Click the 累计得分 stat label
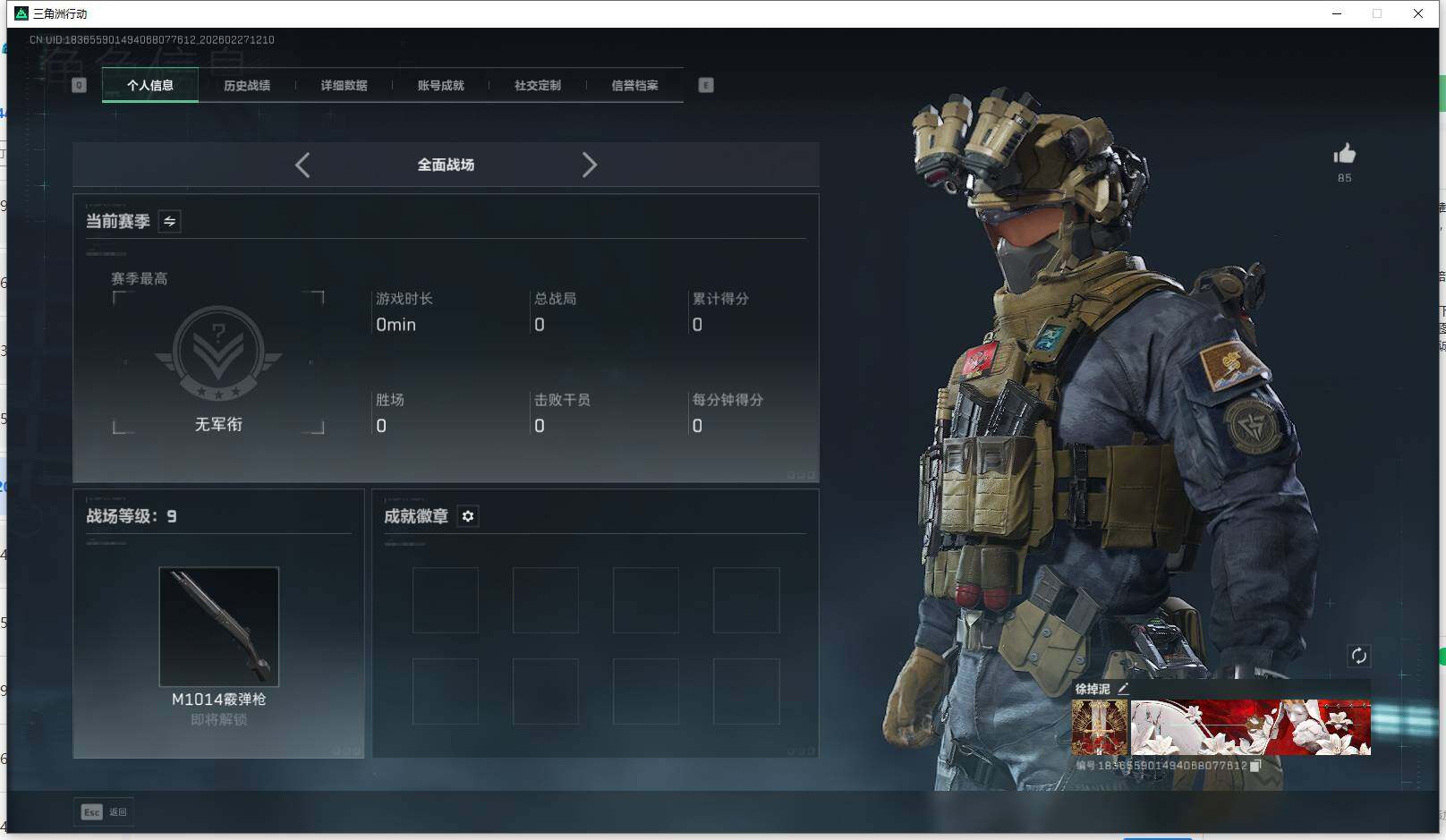Screen dimensions: 1446x840 coord(720,299)
